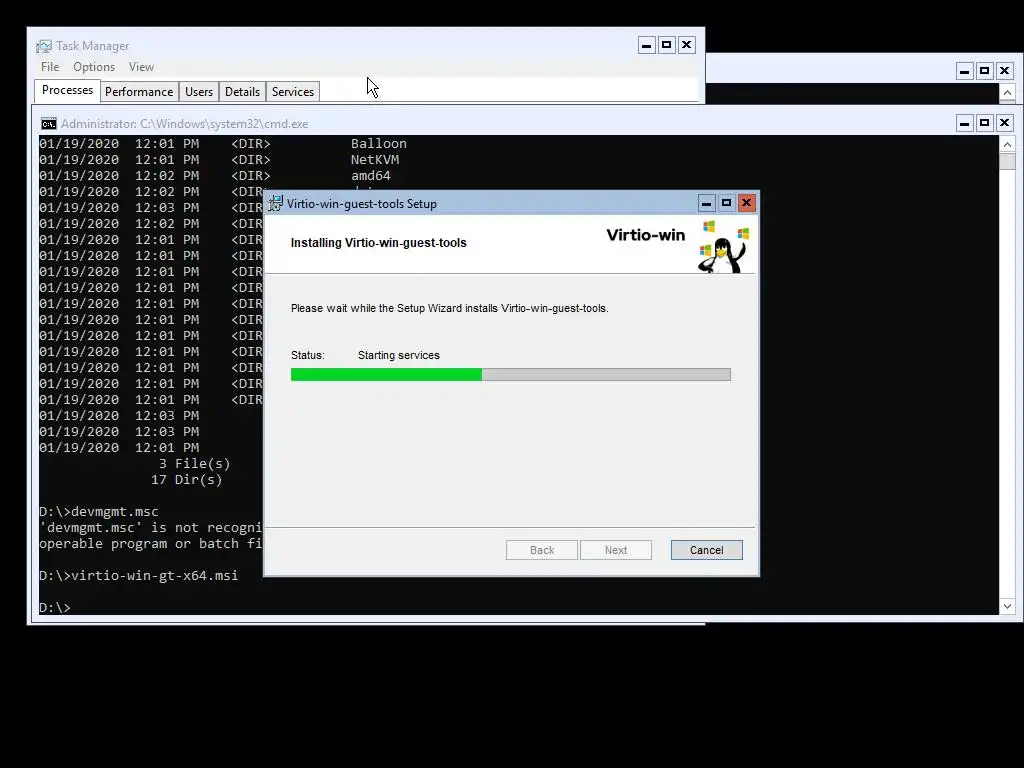Image resolution: width=1024 pixels, height=768 pixels.
Task: Click the Task Manager title bar icon
Action: (44, 46)
